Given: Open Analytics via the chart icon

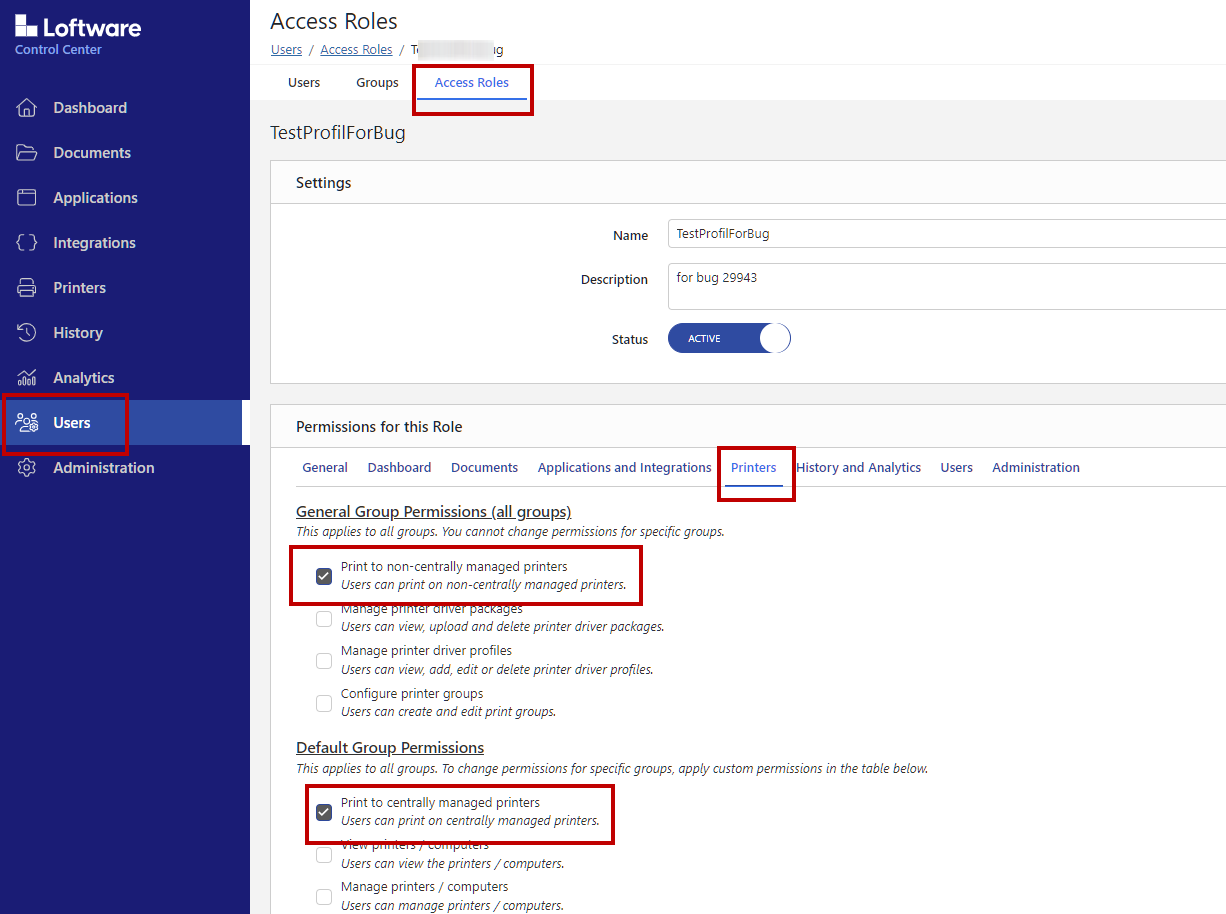Looking at the screenshot, I should tap(27, 378).
